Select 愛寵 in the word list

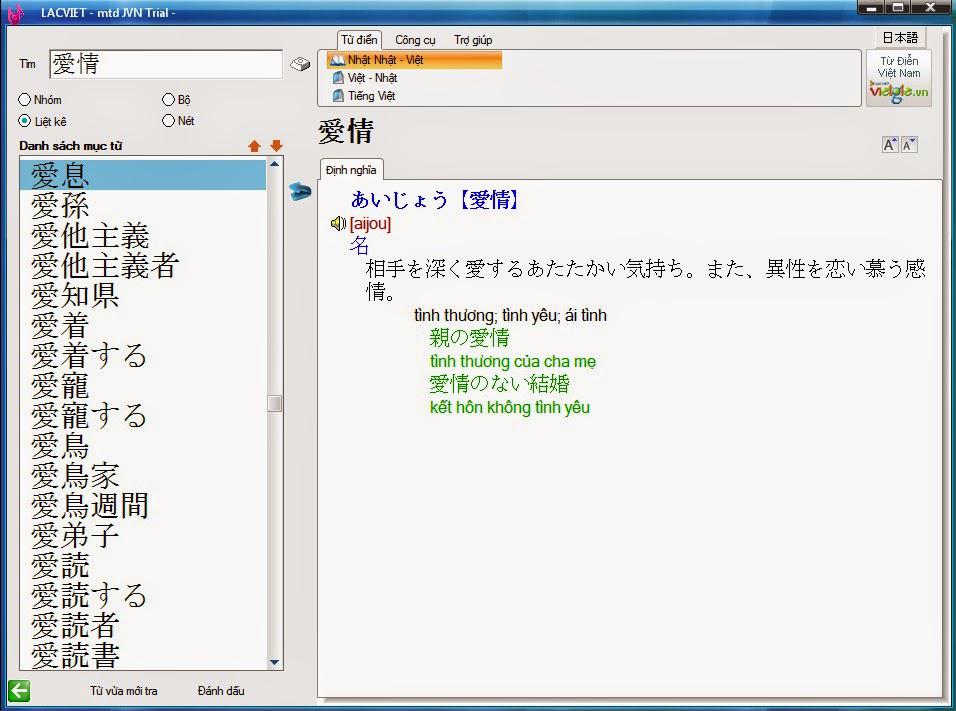[x=143, y=385]
